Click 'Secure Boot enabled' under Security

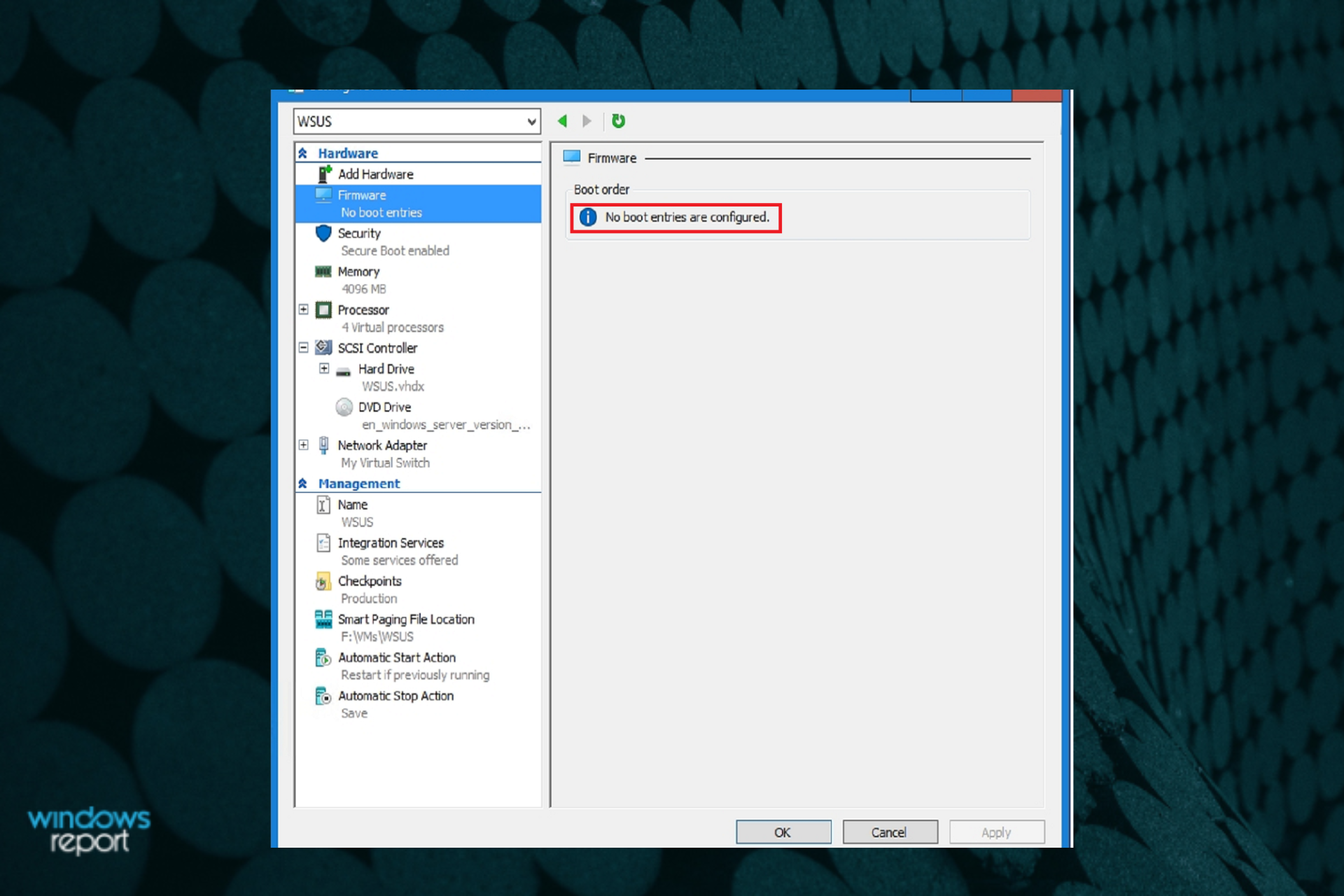[395, 251]
